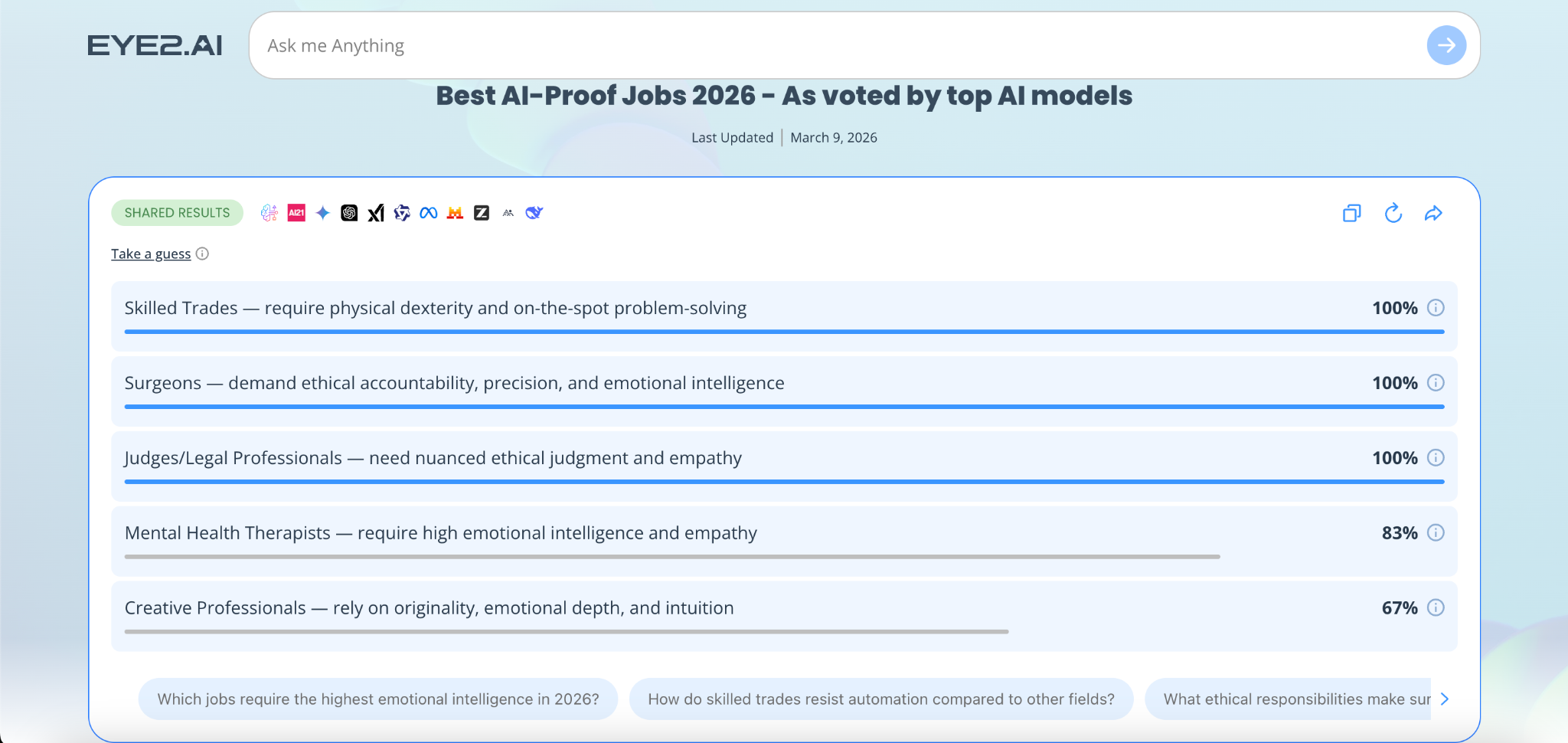
Task: Select the emotional intelligence 2026 suggestion
Action: [378, 699]
